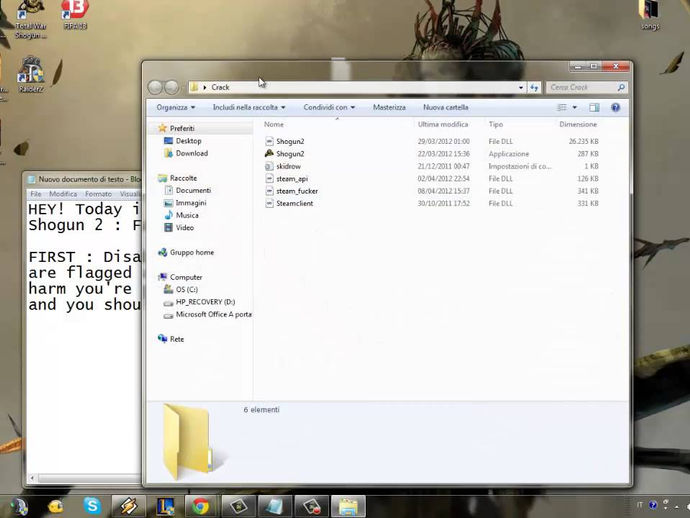Select Raccolte in navigation pane
This screenshot has width=690, height=518.
point(183,178)
